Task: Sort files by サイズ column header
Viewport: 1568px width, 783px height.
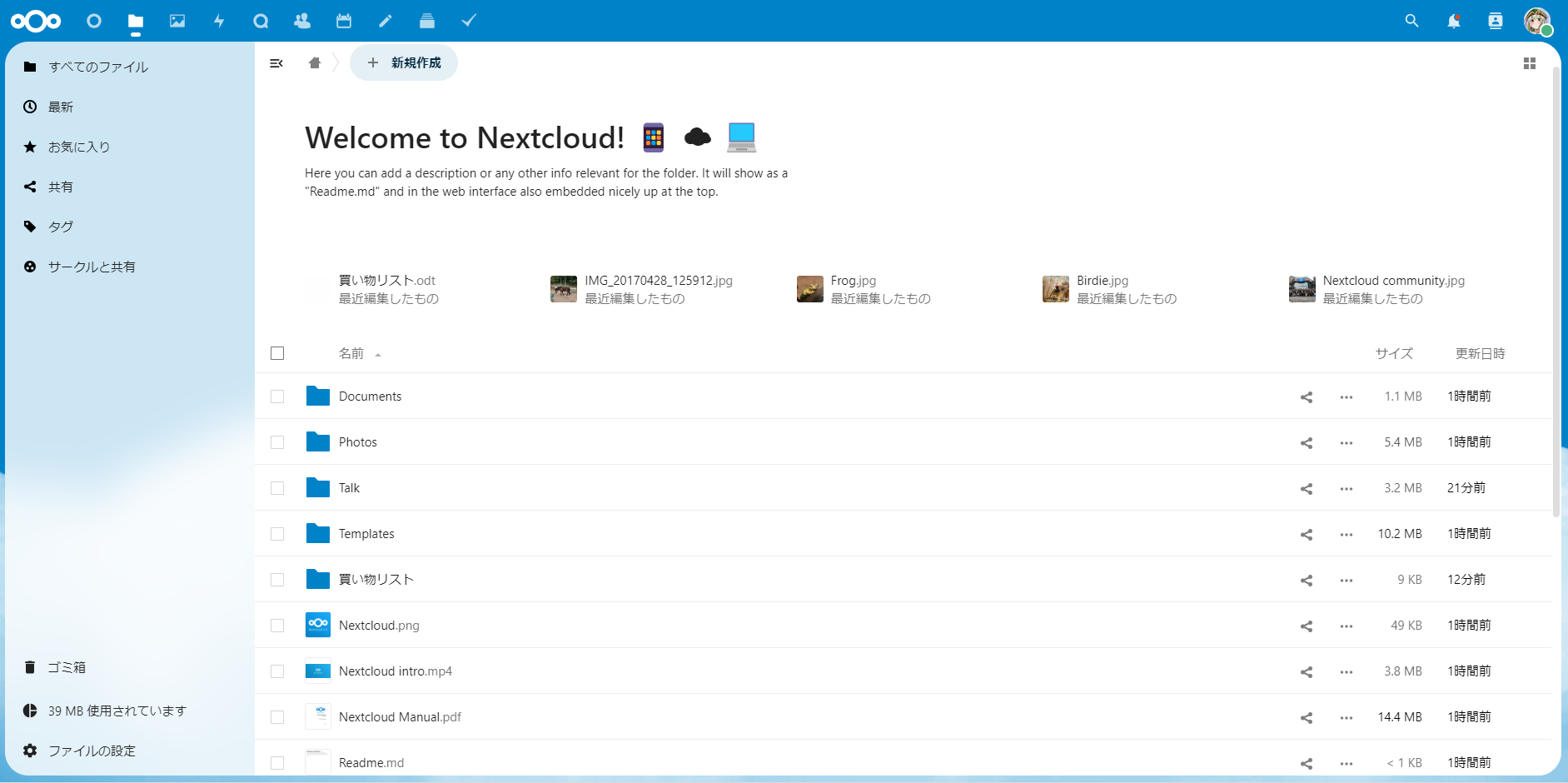Action: (x=1394, y=353)
